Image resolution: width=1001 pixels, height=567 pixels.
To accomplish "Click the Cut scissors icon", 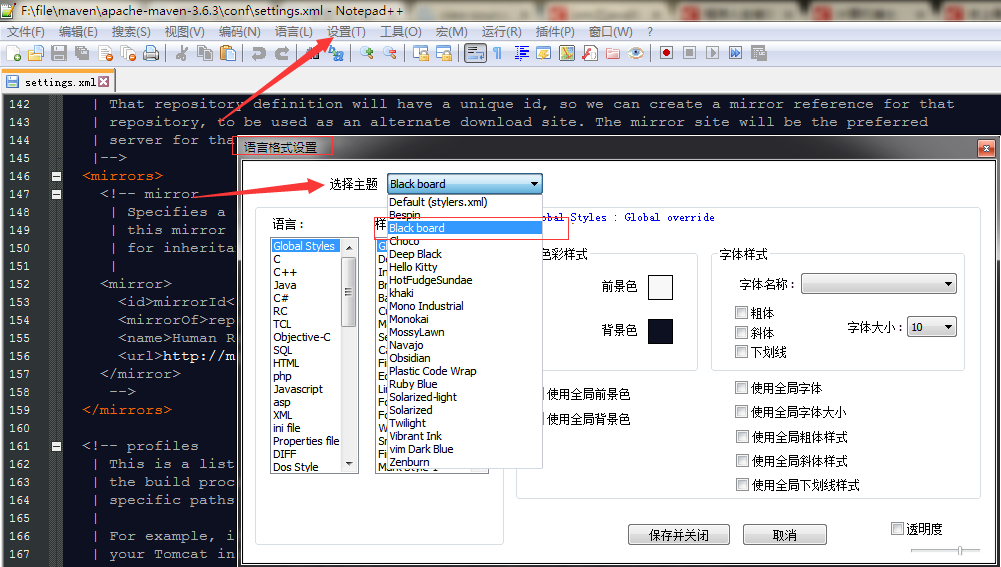I will [x=182, y=54].
